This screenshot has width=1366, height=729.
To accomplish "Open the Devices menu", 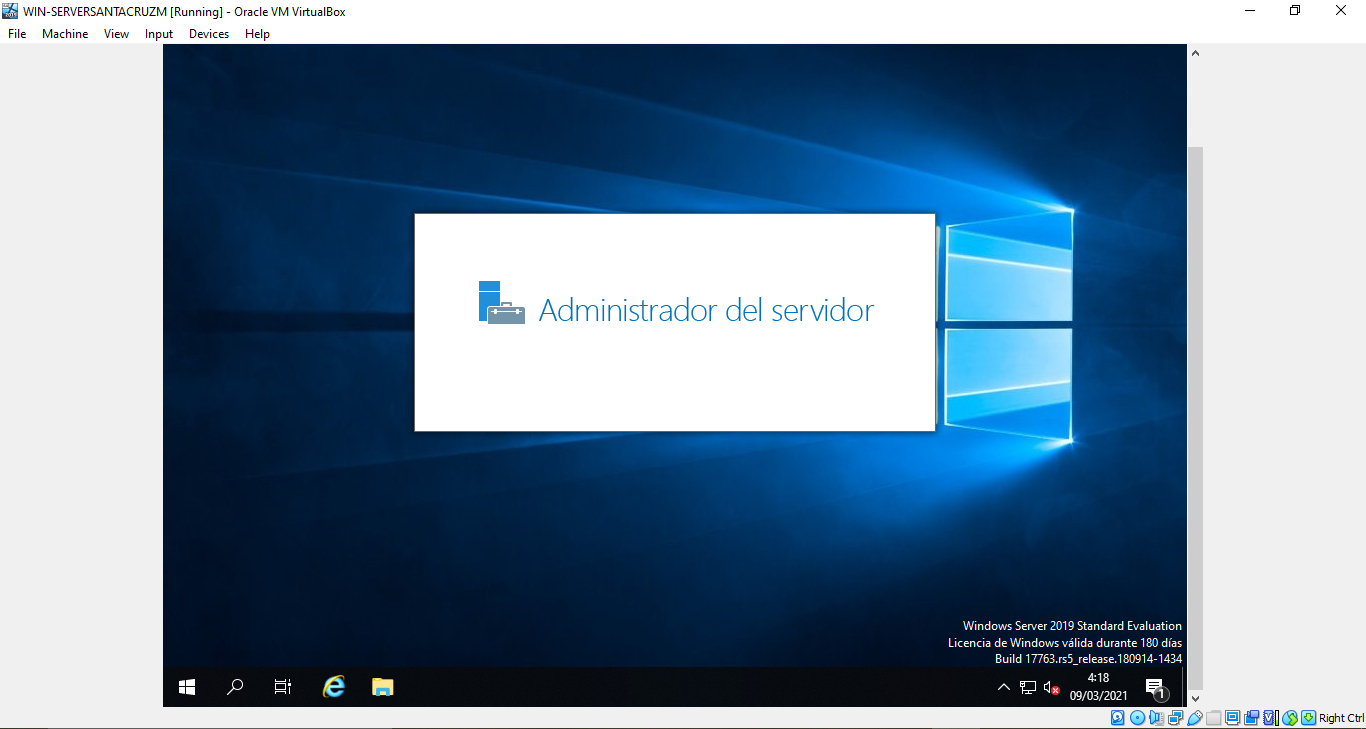I will [x=208, y=33].
